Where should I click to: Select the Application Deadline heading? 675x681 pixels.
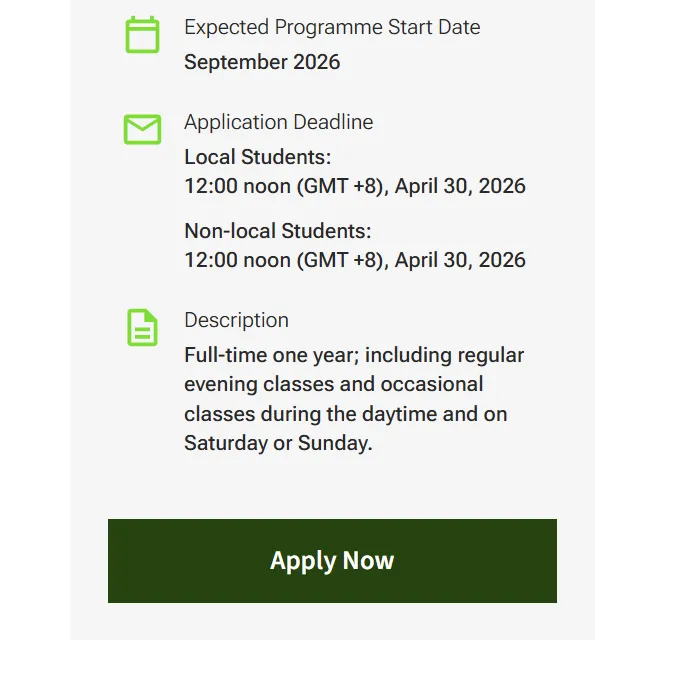[x=278, y=123]
